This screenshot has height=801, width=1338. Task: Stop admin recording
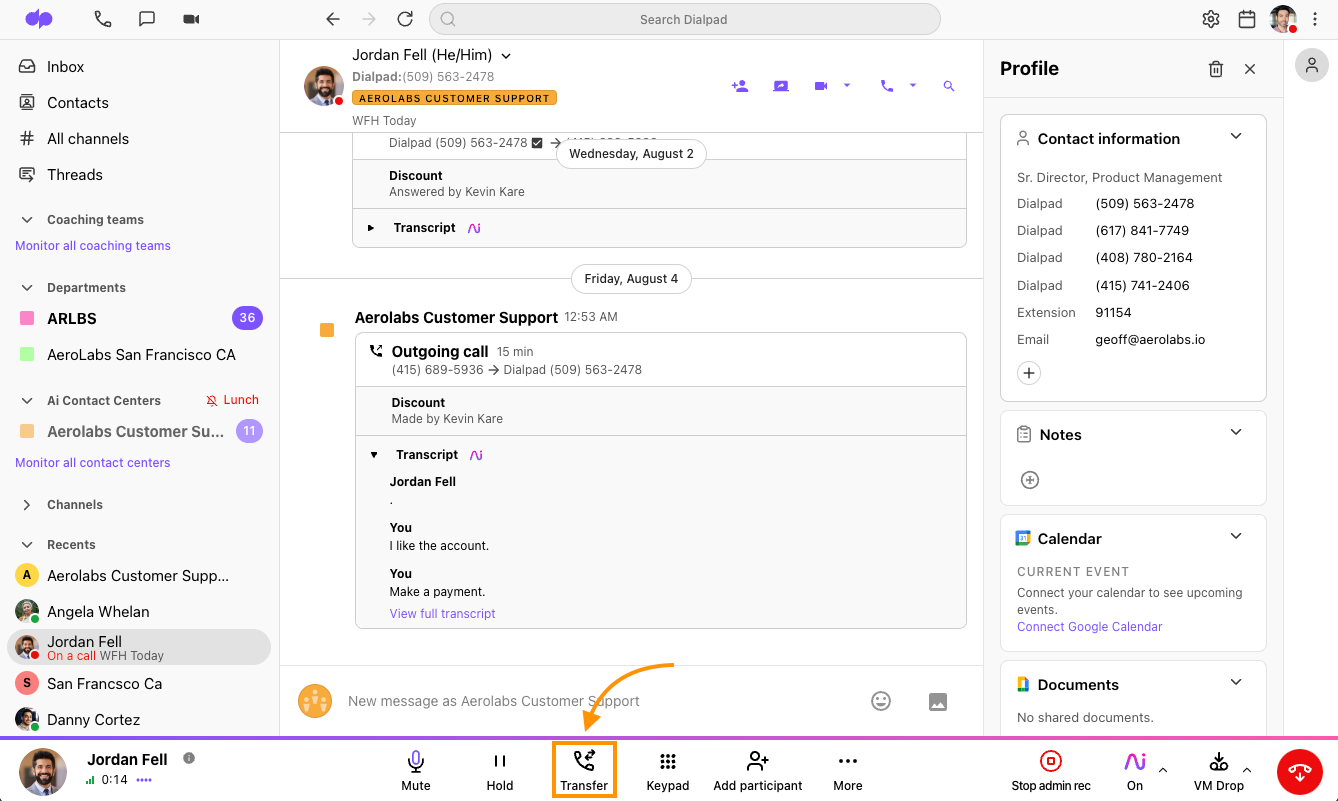click(x=1051, y=770)
